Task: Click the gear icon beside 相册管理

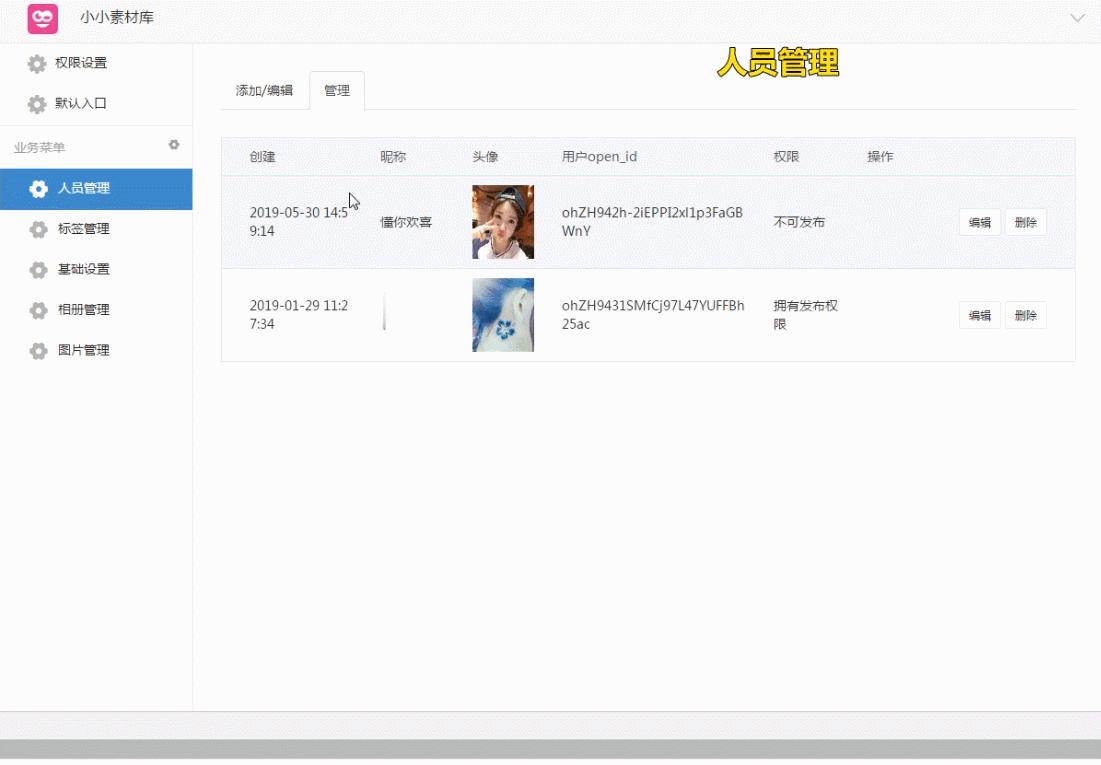Action: pos(38,310)
